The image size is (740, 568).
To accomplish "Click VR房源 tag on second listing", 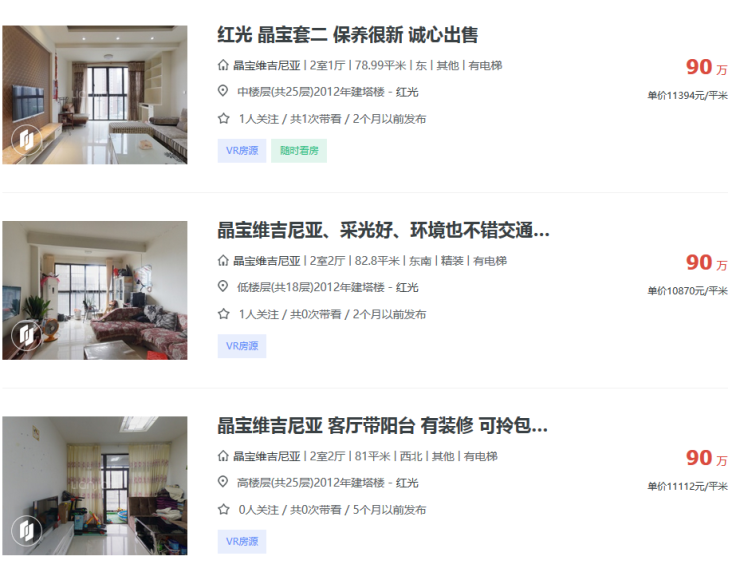I will coord(242,346).
